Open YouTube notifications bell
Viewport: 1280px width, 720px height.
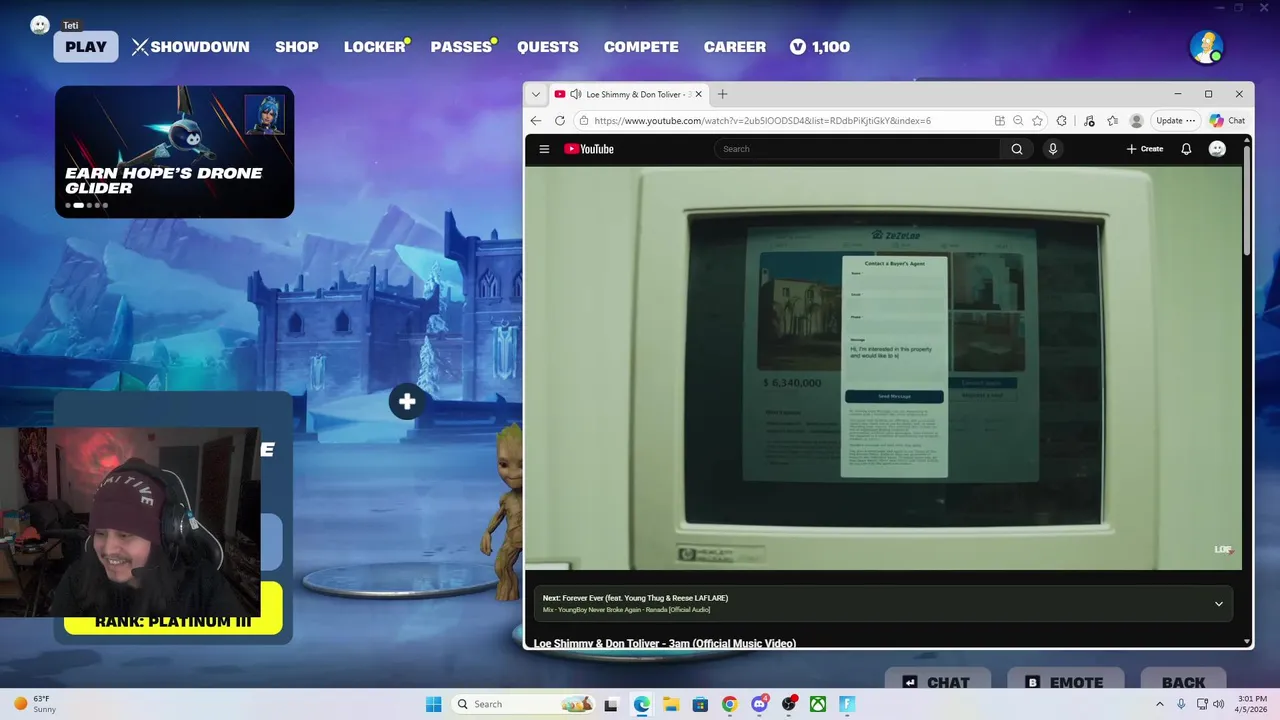pos(1186,149)
